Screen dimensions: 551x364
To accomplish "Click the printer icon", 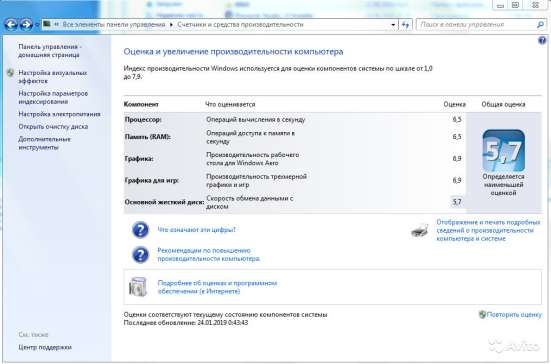I will click(x=420, y=230).
